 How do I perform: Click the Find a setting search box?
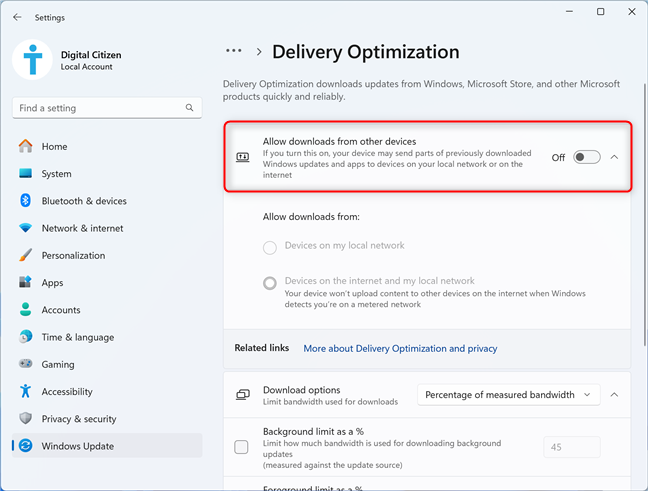[107, 108]
